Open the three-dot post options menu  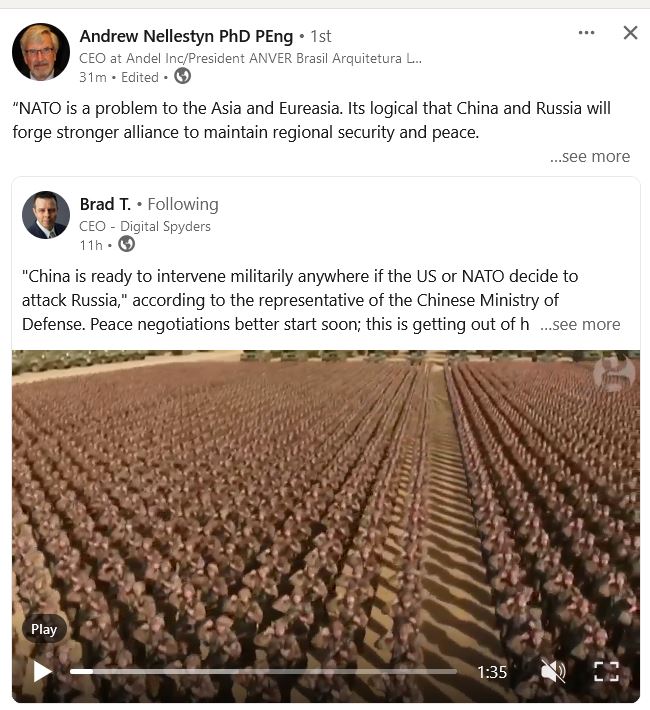586,33
